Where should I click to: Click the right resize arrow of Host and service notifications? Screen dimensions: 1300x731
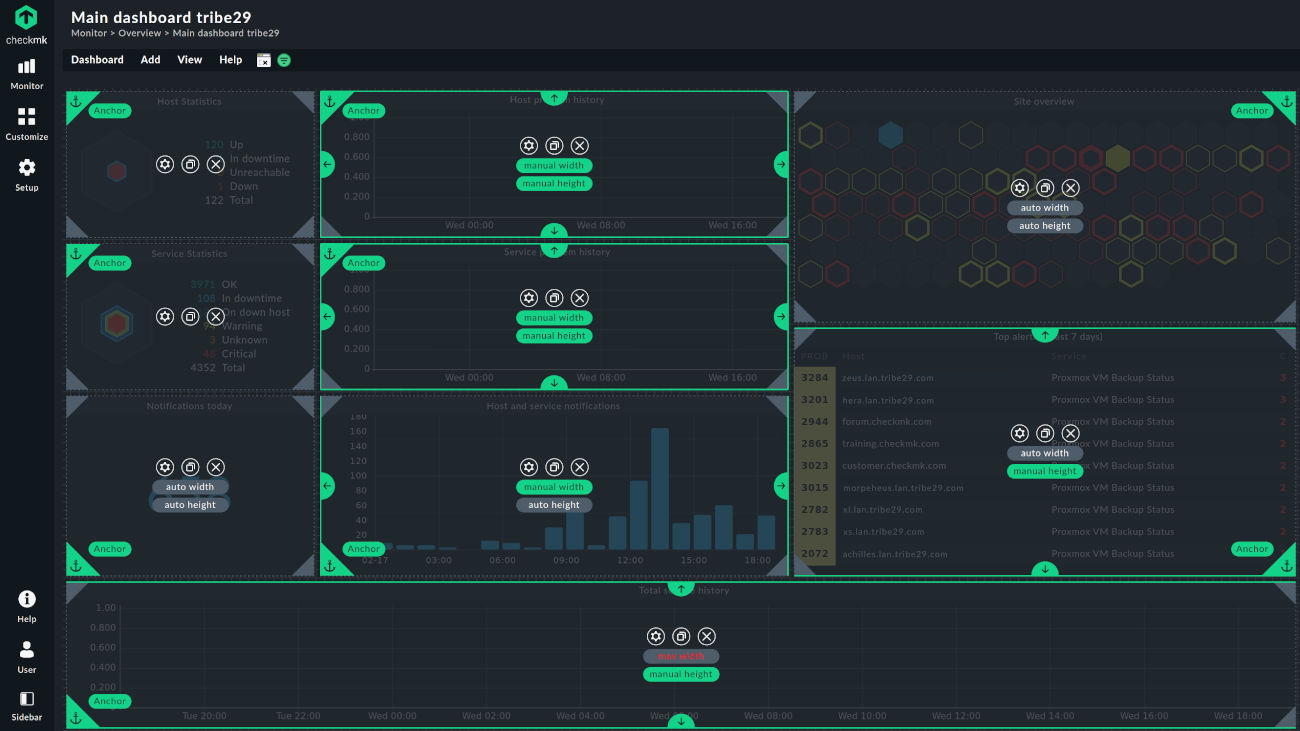pyautogui.click(x=781, y=486)
